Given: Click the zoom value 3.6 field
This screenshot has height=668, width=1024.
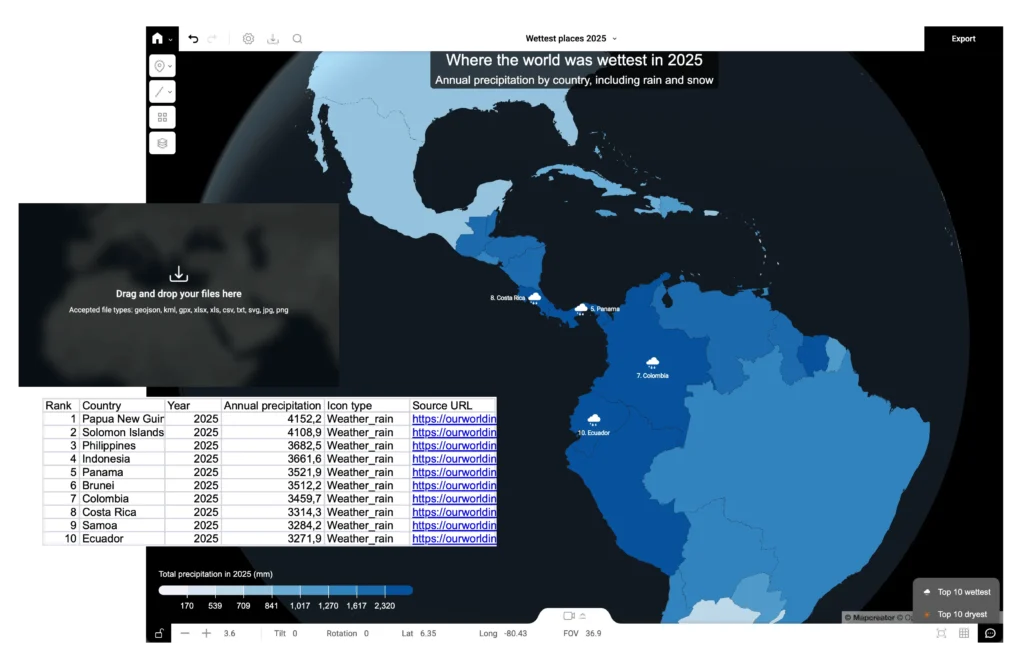Looking at the screenshot, I should pos(229,633).
